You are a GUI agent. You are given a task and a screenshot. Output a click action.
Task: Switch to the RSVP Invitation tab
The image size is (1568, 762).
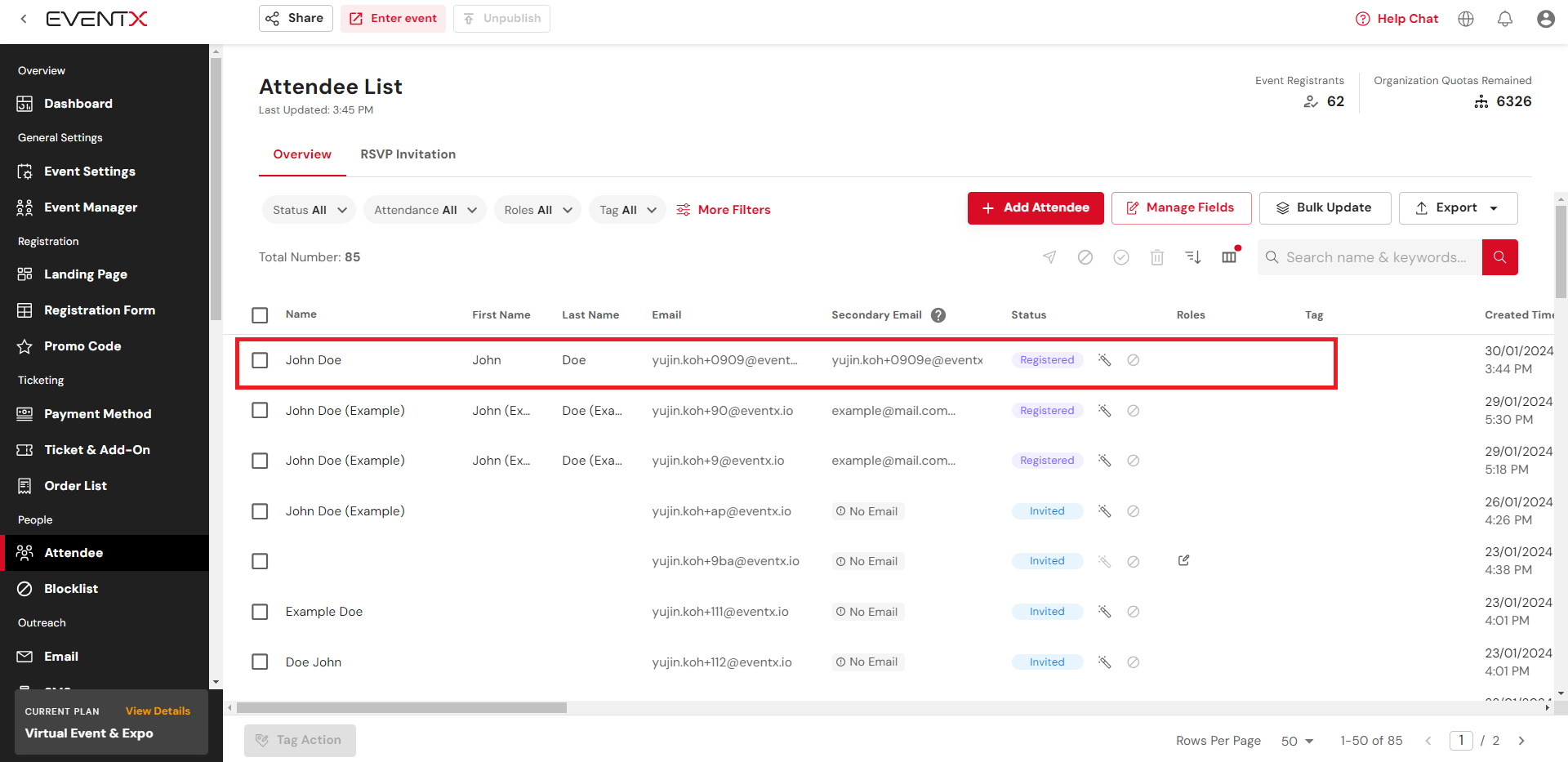[x=408, y=154]
